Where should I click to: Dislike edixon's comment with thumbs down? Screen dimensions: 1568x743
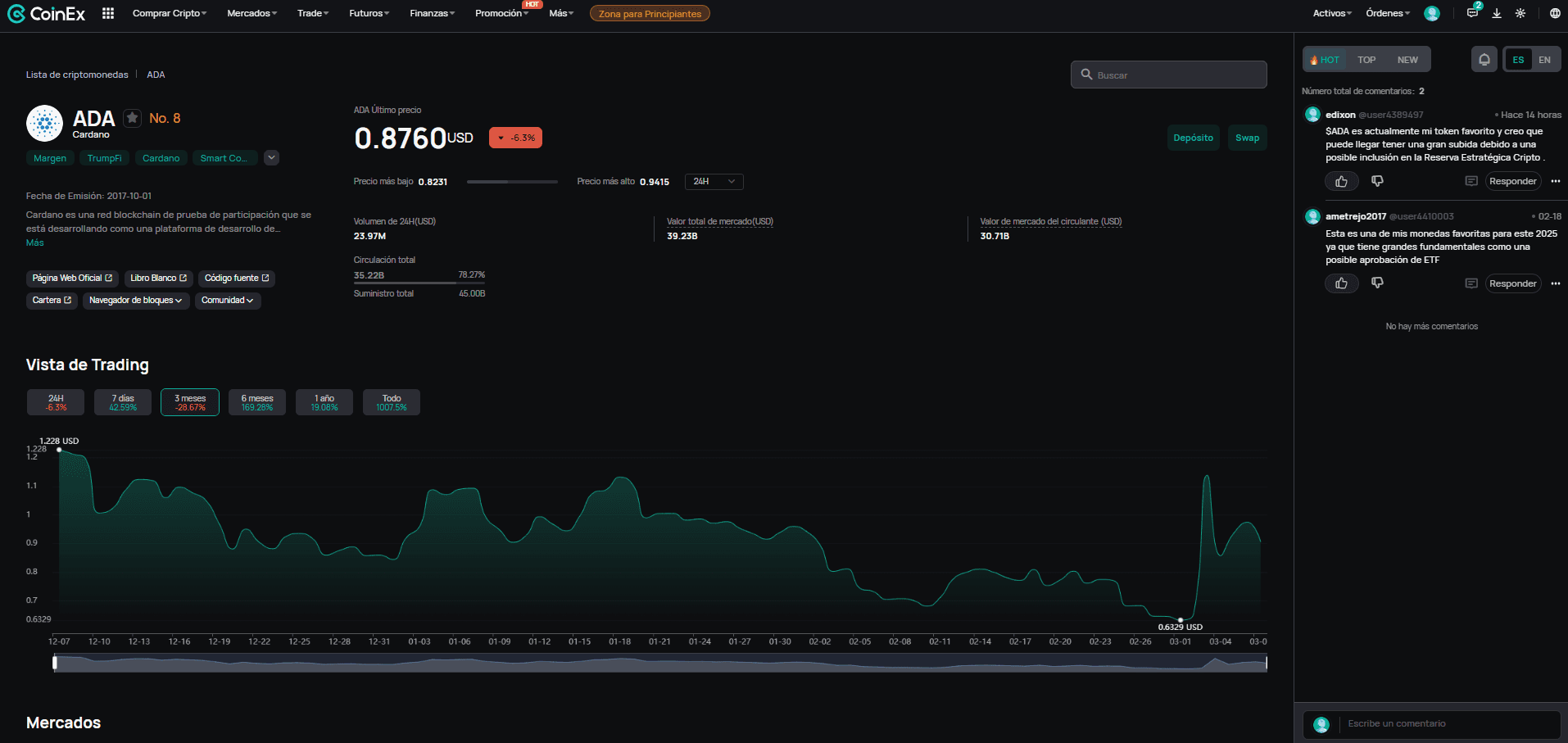pos(1377,181)
